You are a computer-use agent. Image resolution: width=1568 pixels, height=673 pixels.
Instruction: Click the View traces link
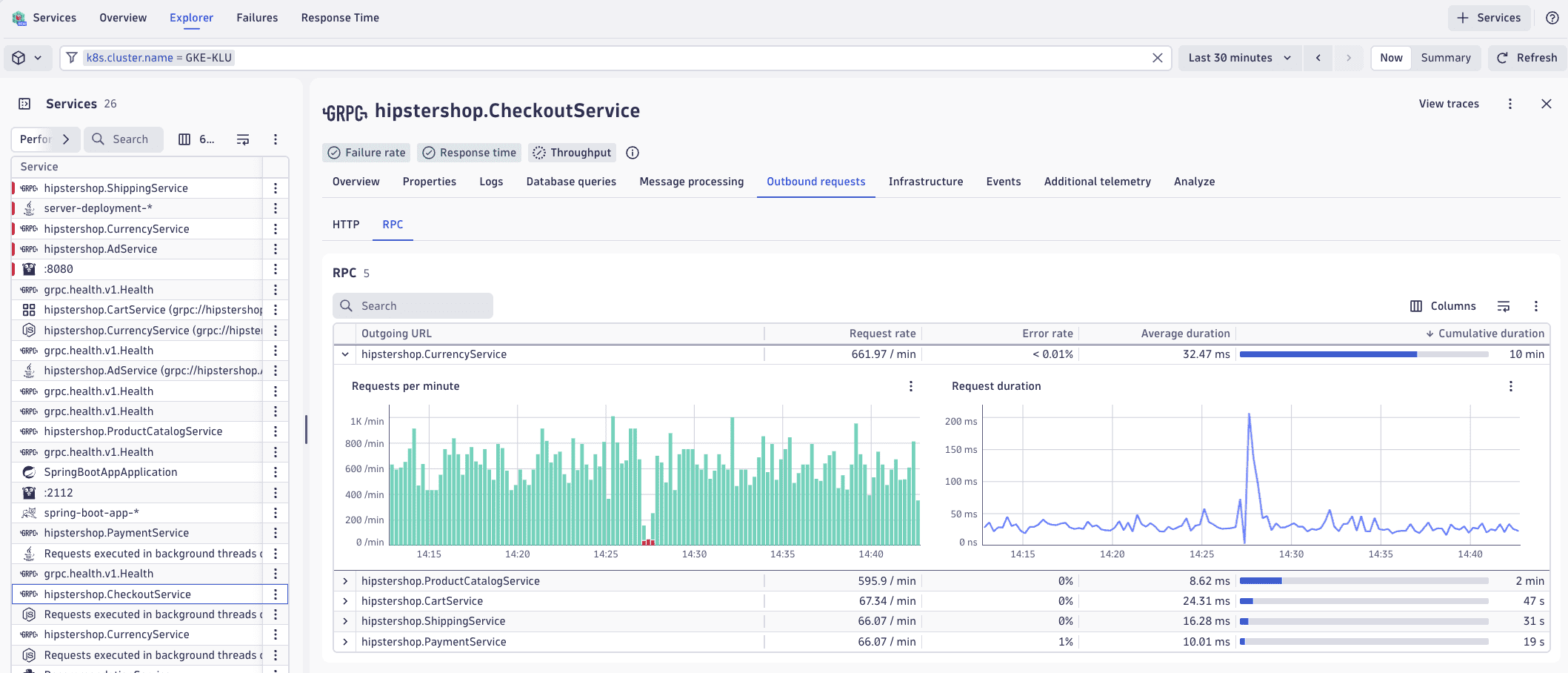[1448, 104]
